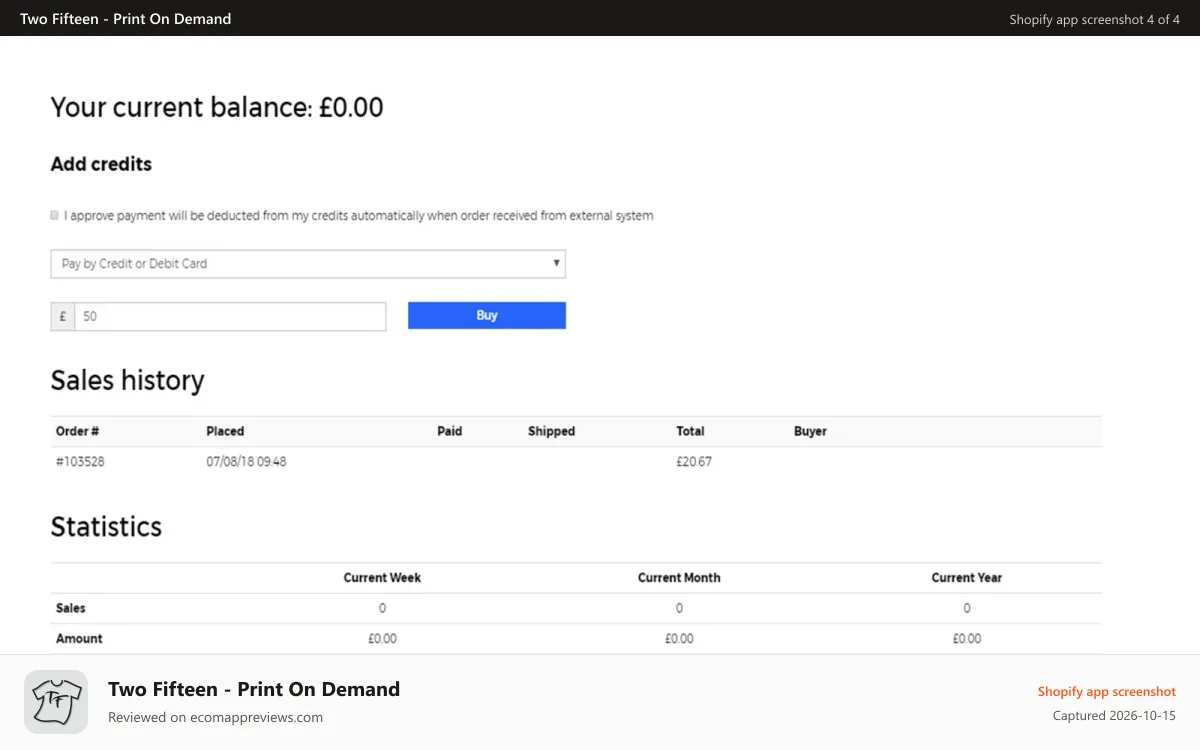This screenshot has width=1200, height=750.
Task: Click the Paid column header
Action: [x=450, y=431]
